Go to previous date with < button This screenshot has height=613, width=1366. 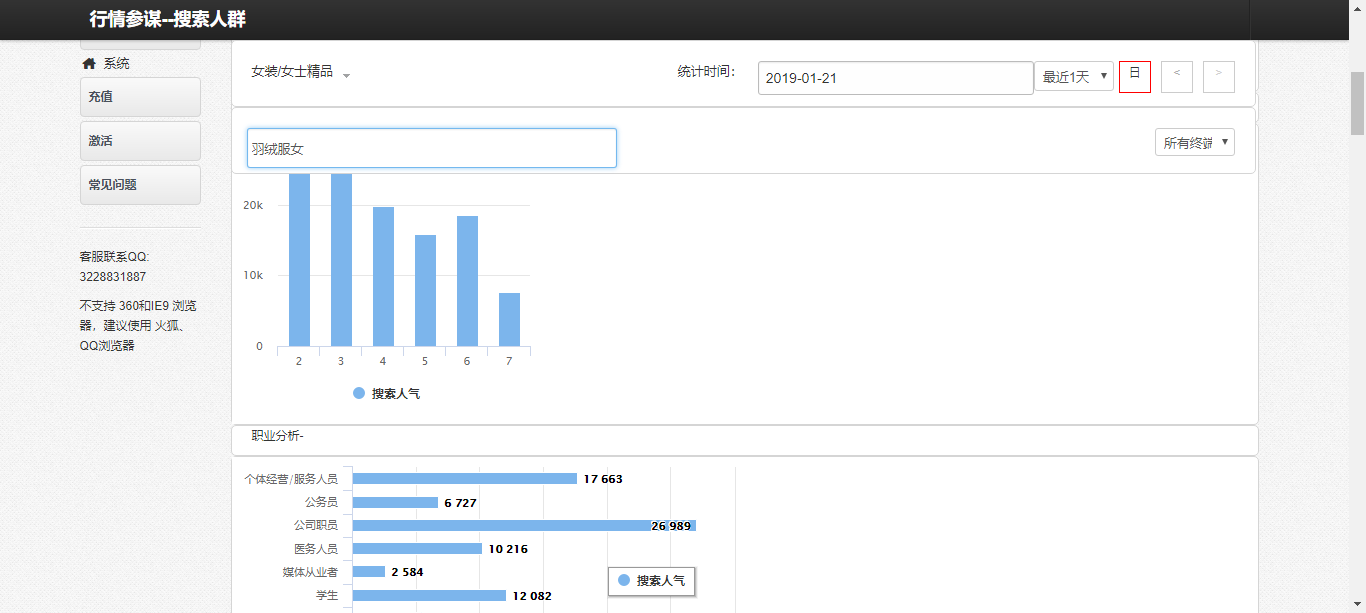1176,76
